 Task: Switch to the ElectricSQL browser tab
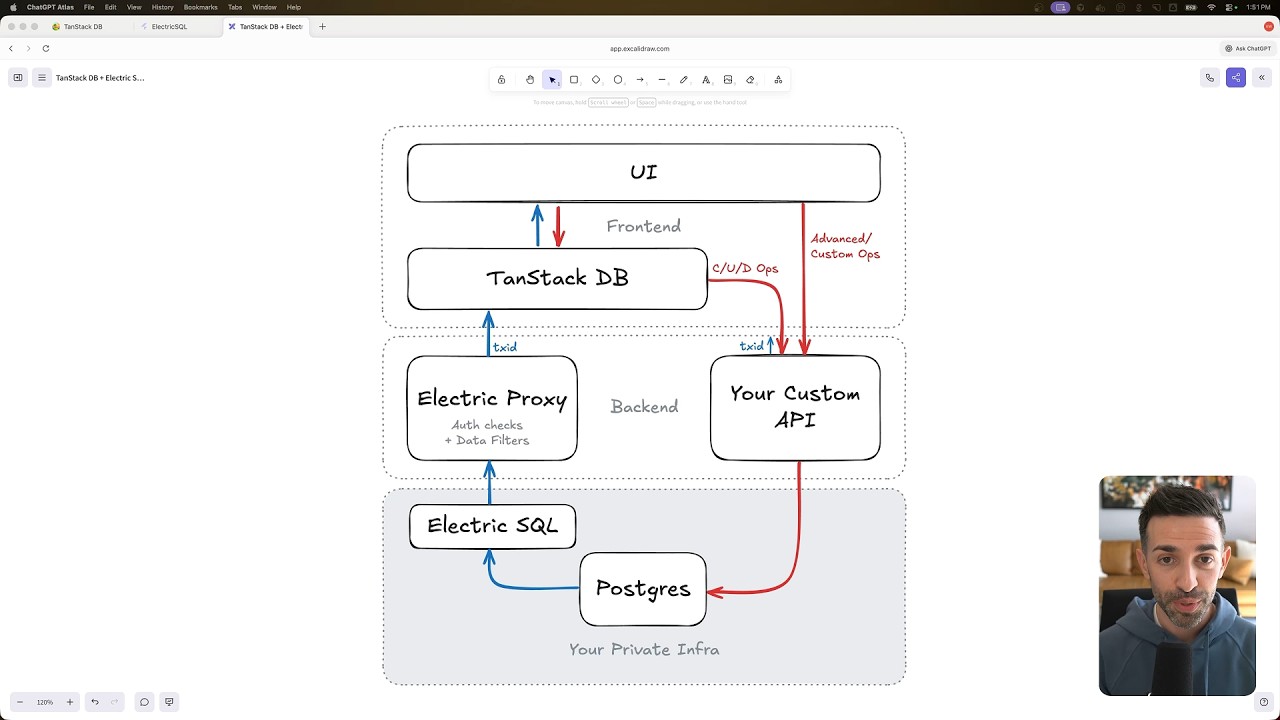(x=170, y=27)
